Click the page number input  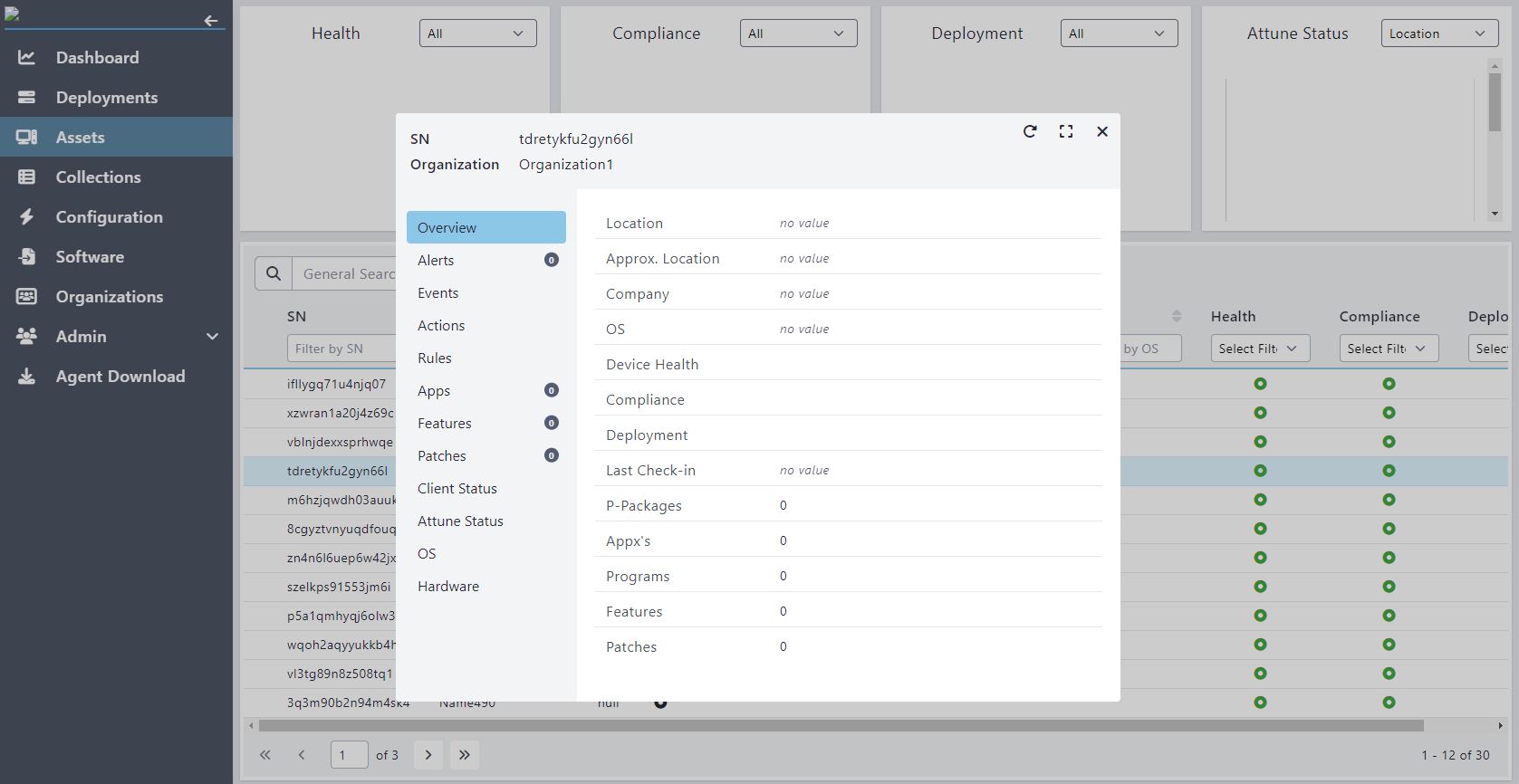pos(350,754)
